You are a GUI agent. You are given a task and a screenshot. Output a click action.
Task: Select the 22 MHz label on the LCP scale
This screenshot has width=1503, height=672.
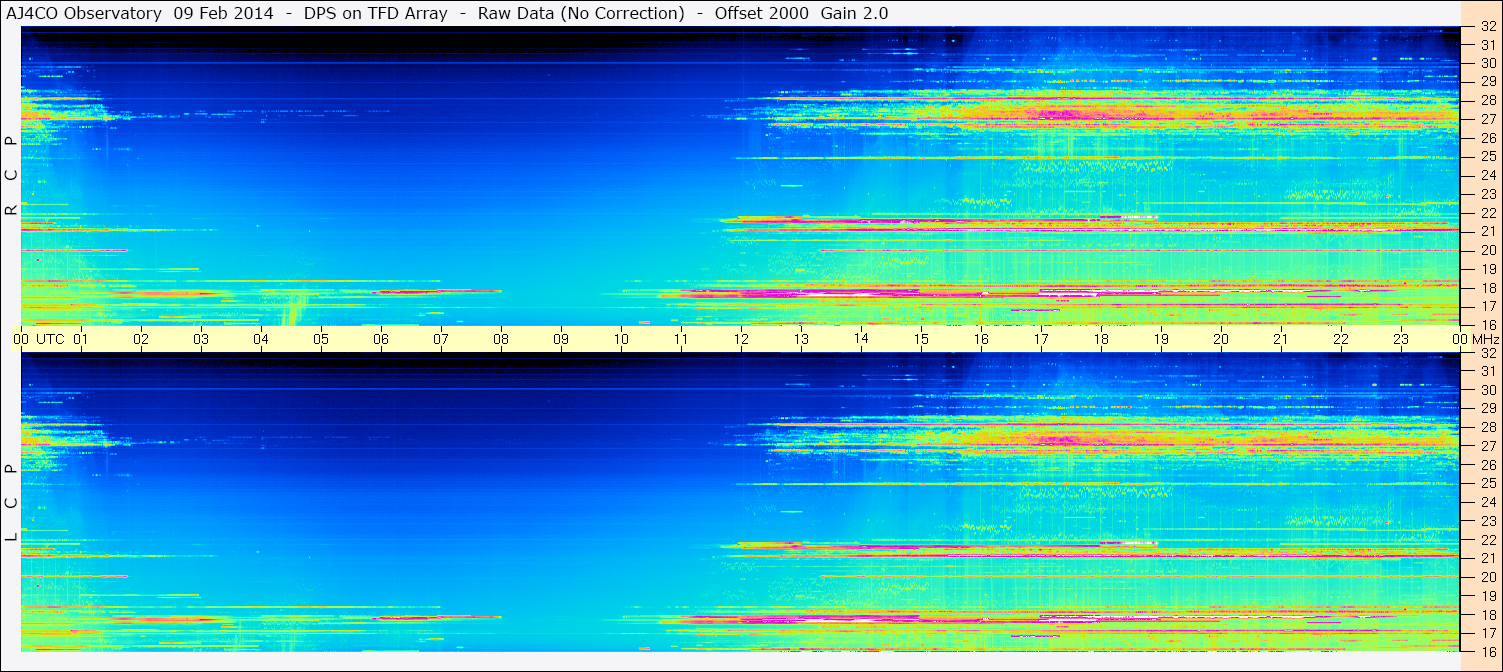[1487, 540]
